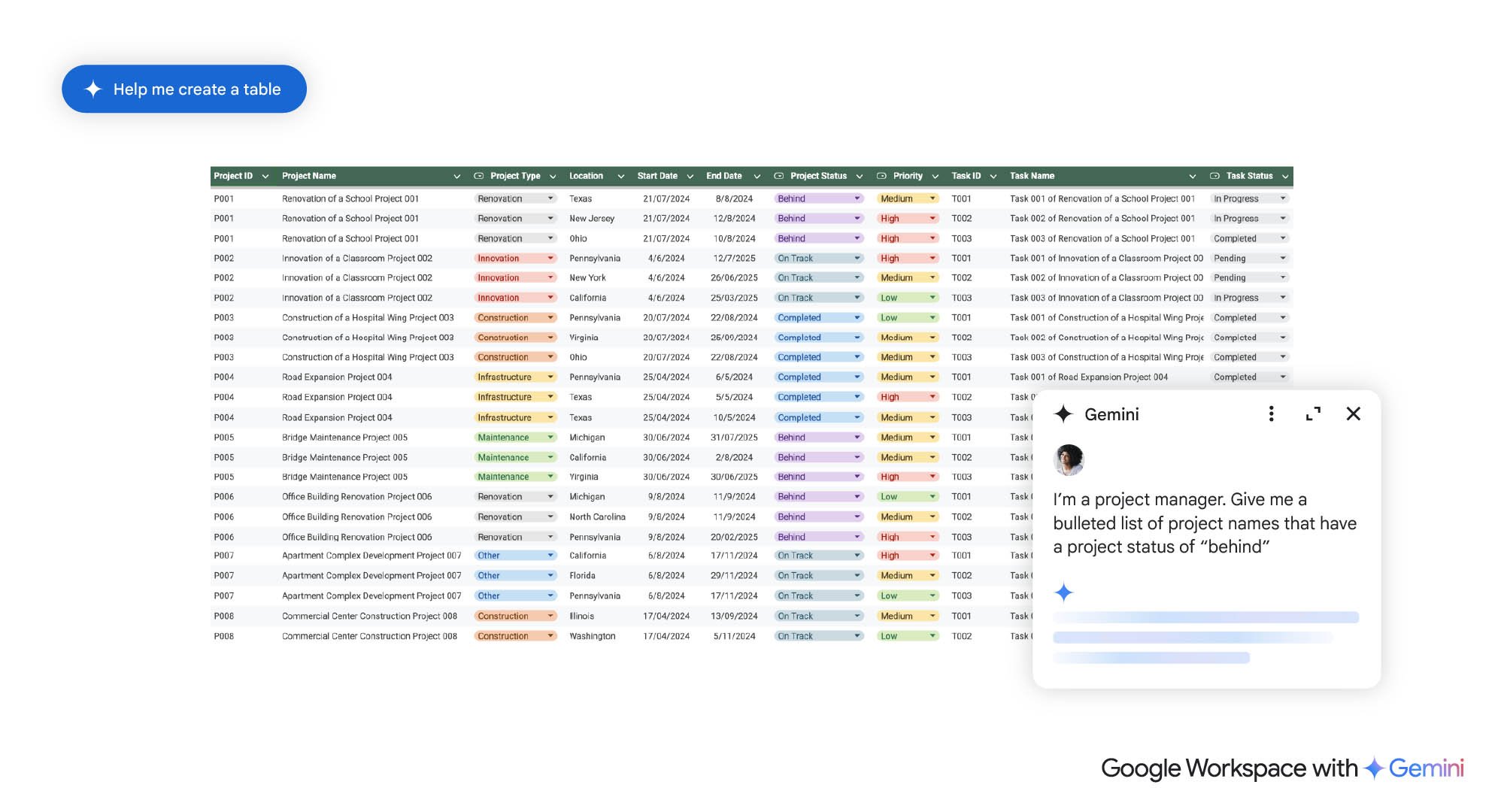Screen dimensions: 1504x812
Task: Select the Task Name column header
Action: [x=1032, y=176]
